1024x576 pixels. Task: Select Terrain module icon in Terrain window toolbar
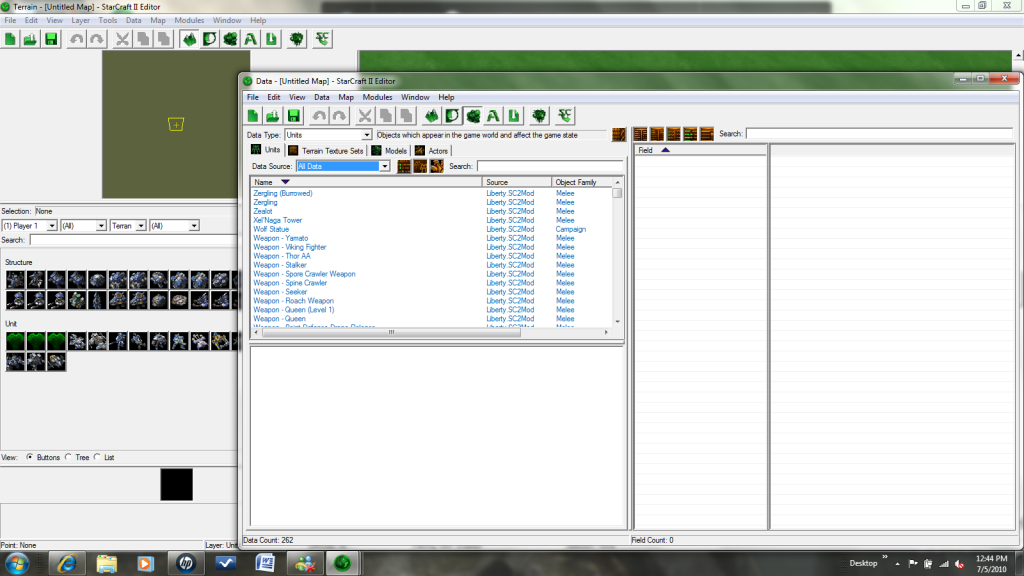pyautogui.click(x=189, y=39)
